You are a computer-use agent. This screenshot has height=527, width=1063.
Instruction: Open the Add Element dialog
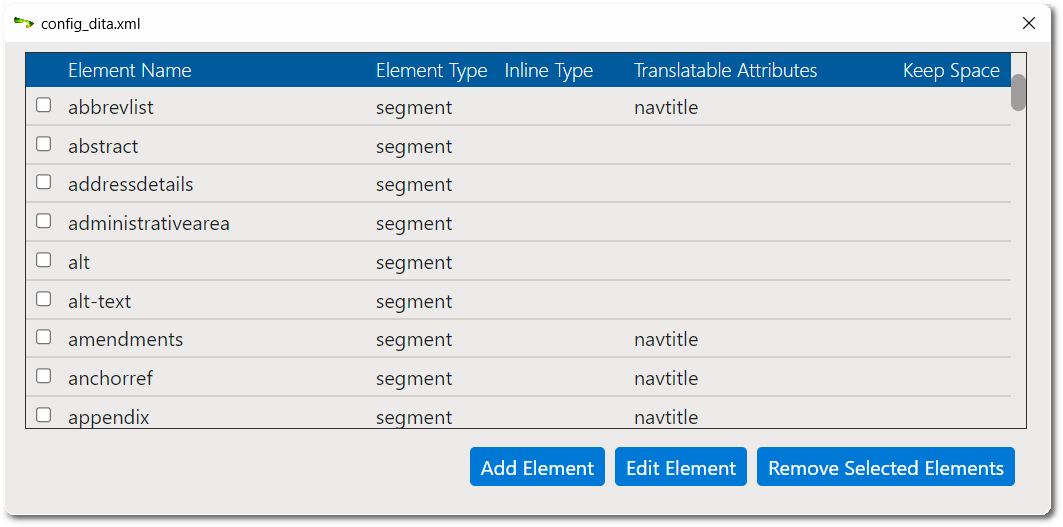pos(537,467)
